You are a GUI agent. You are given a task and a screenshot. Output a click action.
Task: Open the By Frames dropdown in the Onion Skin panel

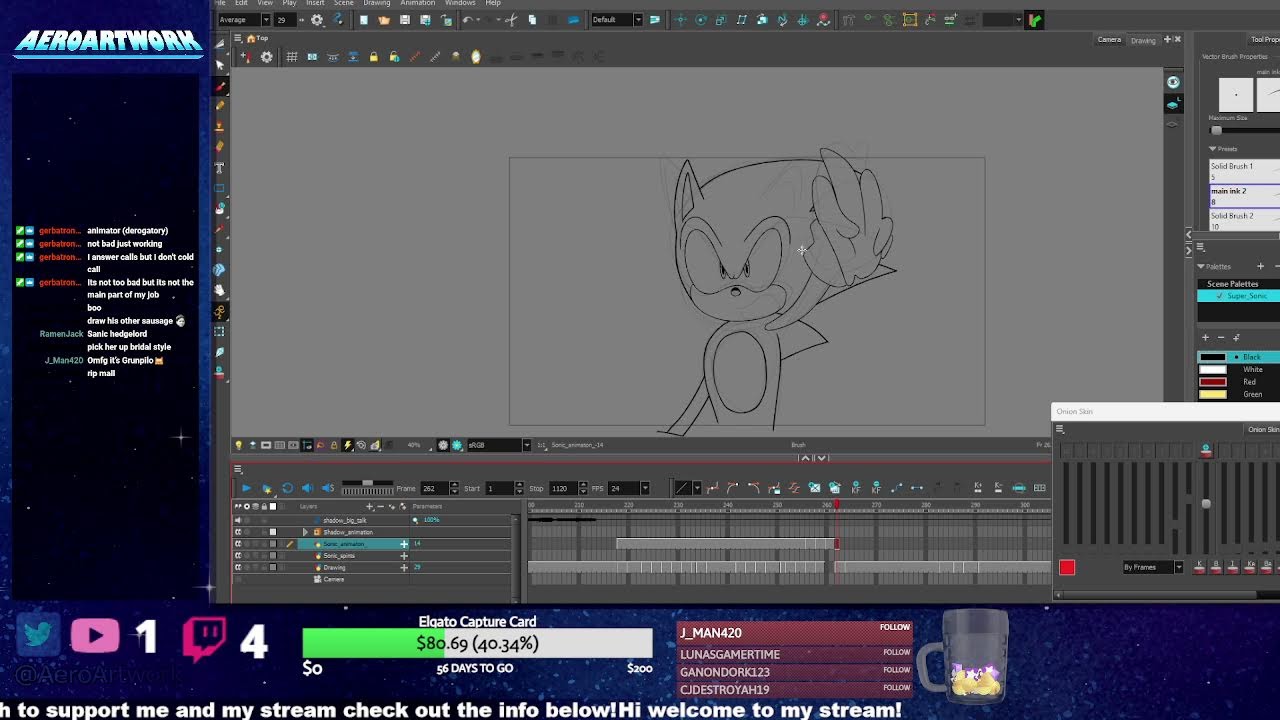point(1152,567)
